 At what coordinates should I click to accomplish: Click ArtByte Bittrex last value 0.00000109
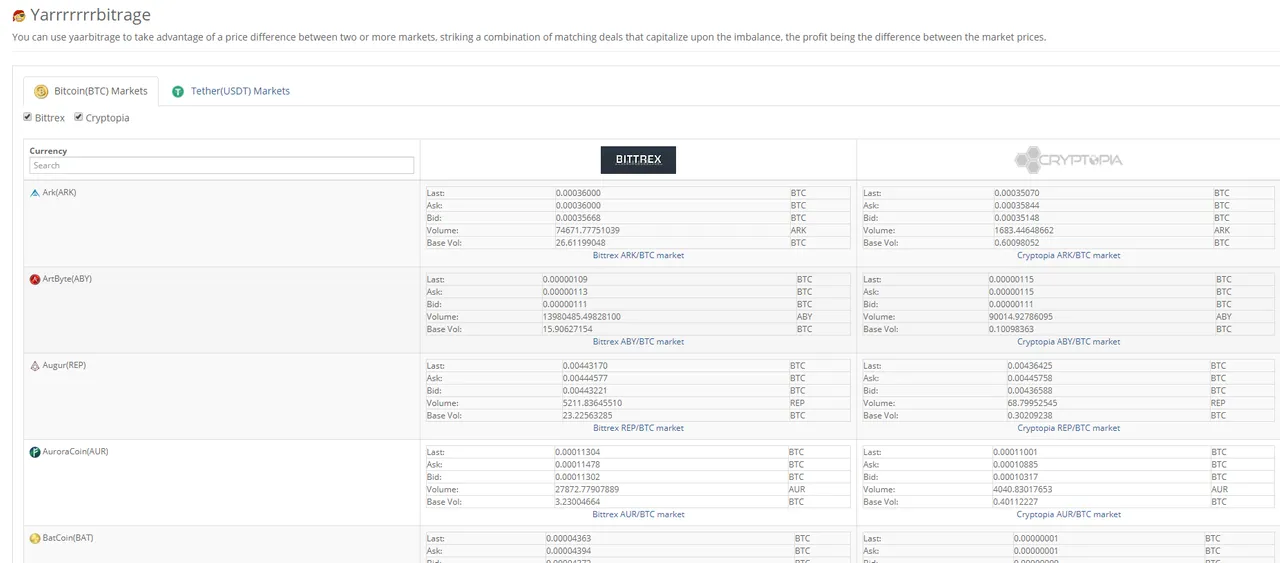565,279
